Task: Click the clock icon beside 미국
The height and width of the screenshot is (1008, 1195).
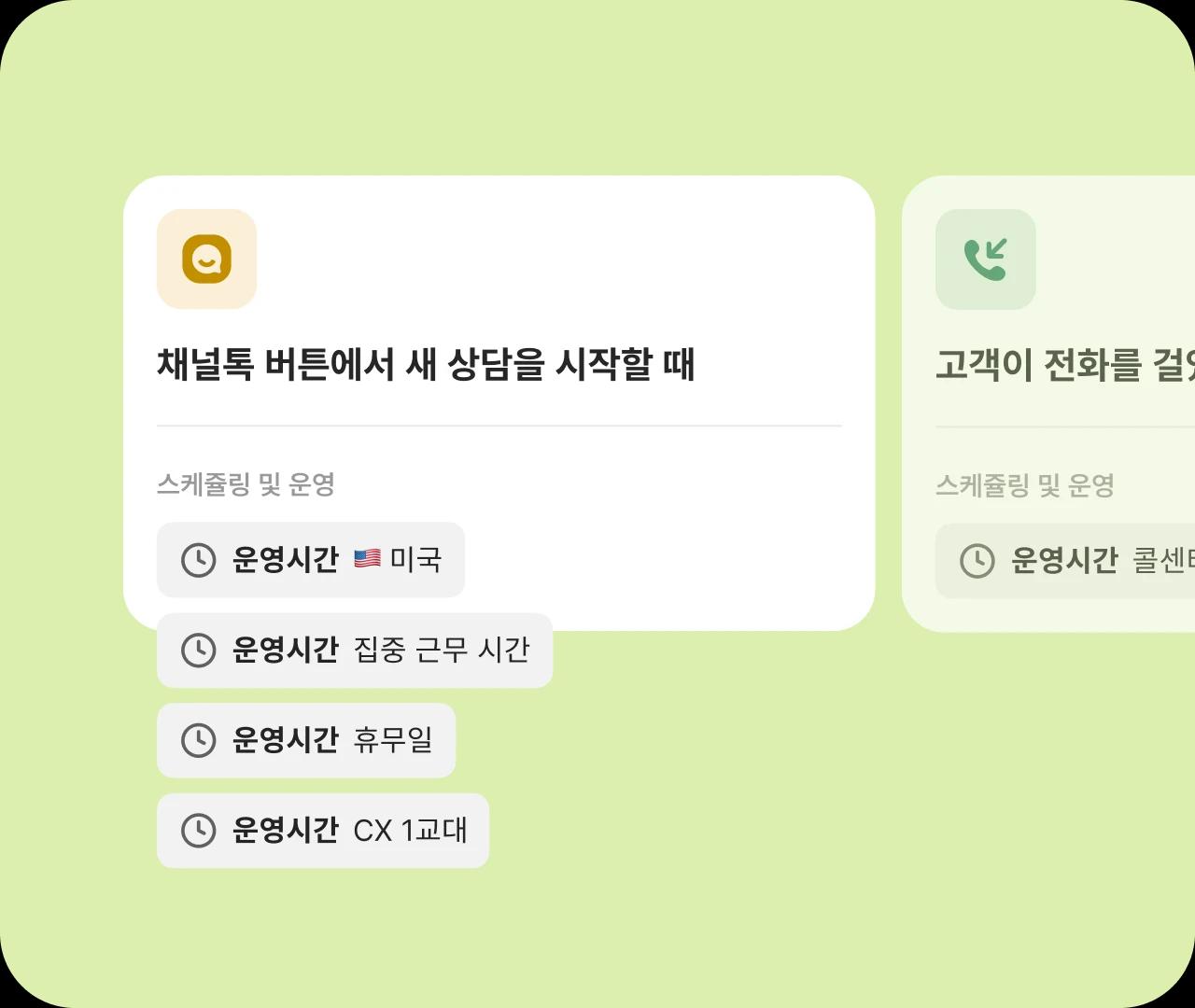Action: [x=198, y=560]
